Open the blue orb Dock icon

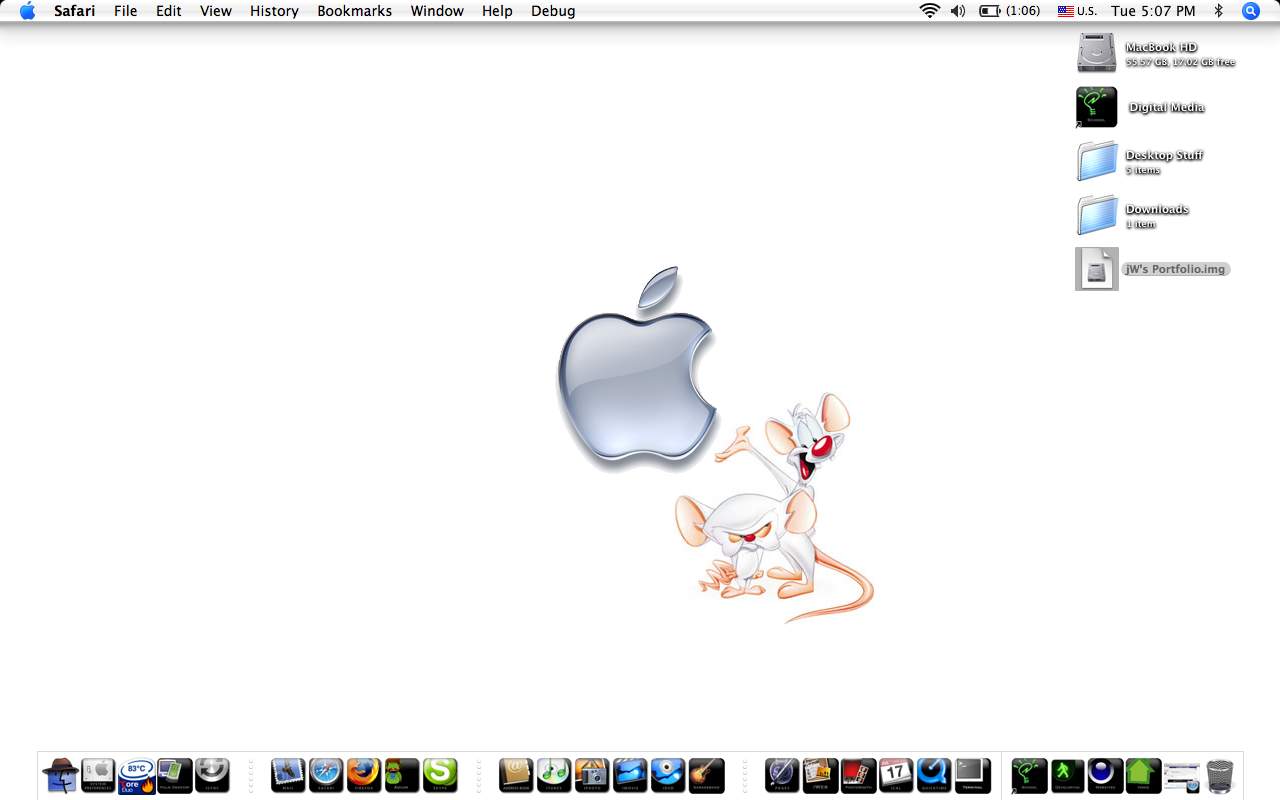(x=1105, y=775)
